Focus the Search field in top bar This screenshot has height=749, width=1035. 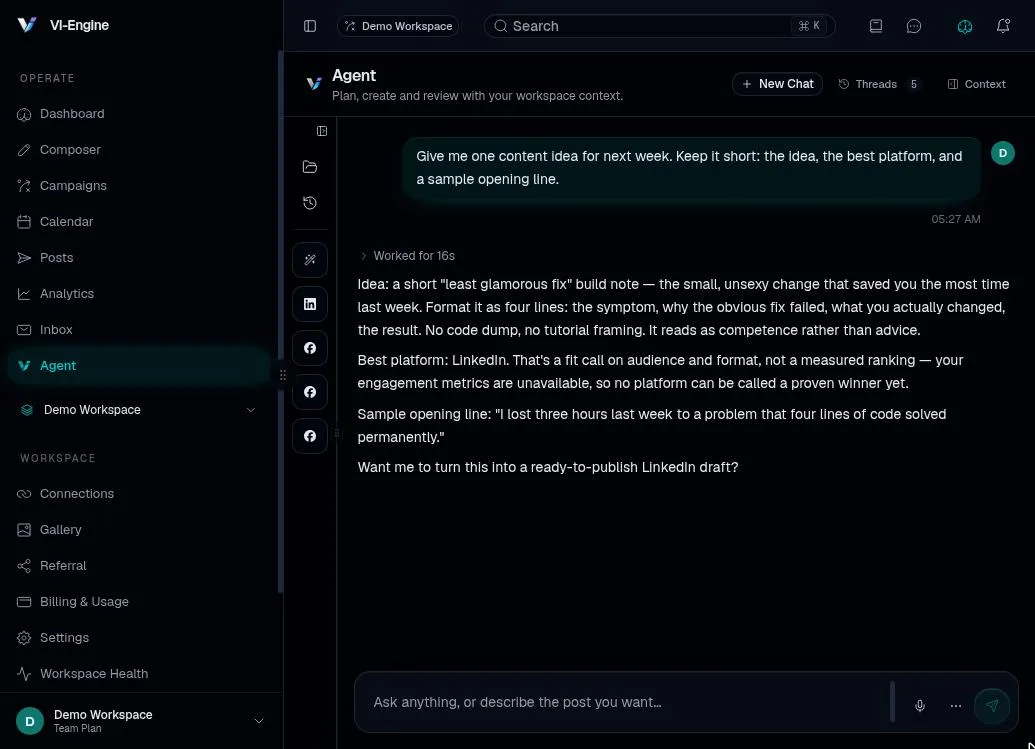pos(659,26)
